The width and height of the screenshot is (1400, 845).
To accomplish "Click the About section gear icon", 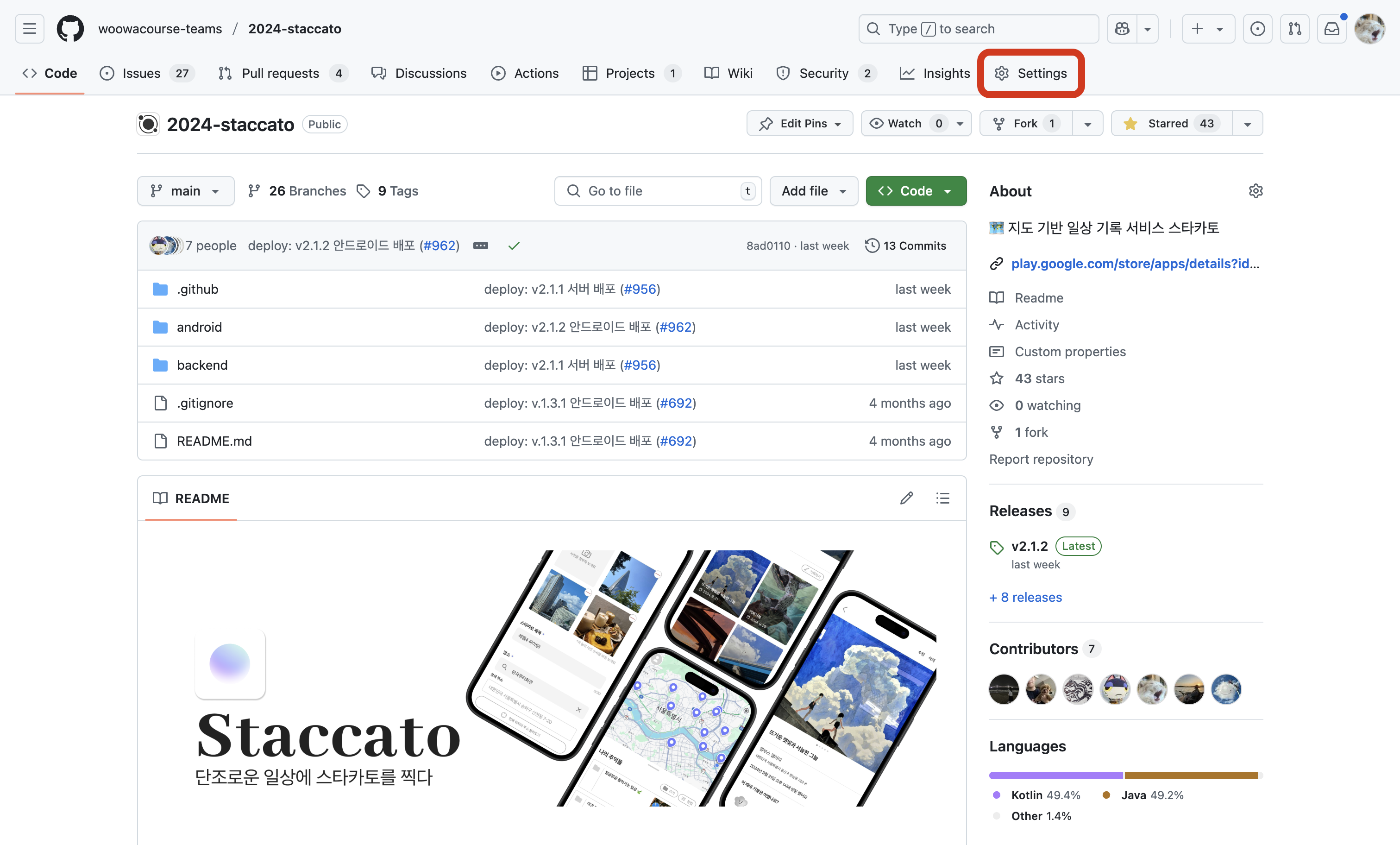I will 1255,191.
